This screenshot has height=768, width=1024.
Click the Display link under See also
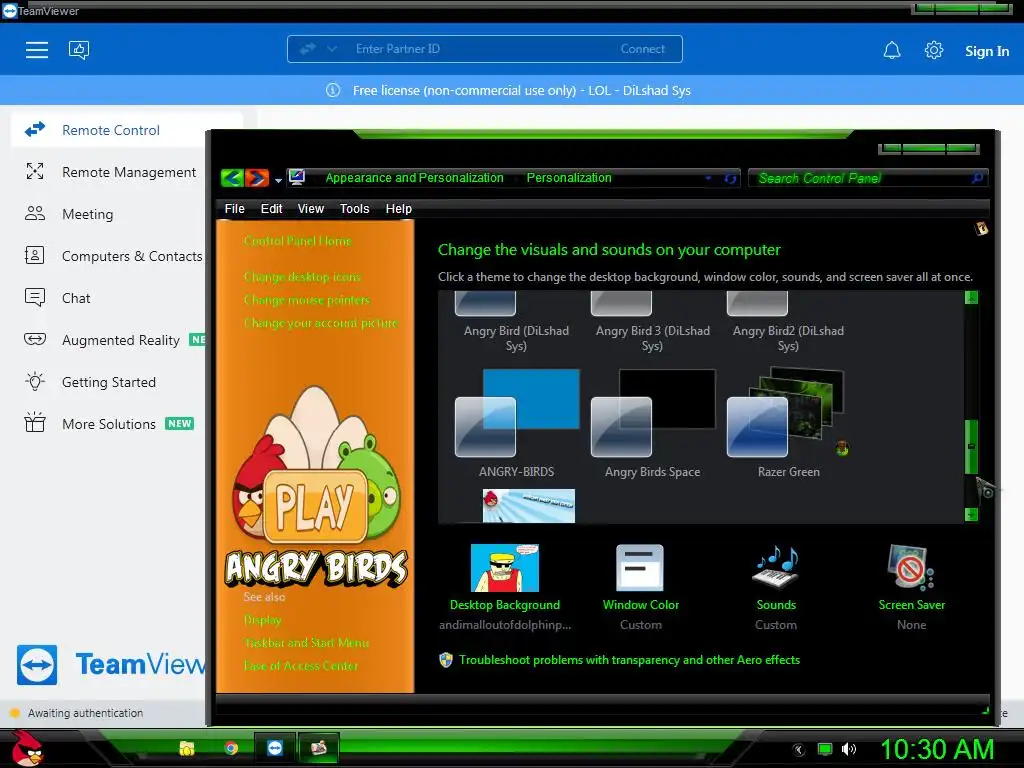[263, 620]
